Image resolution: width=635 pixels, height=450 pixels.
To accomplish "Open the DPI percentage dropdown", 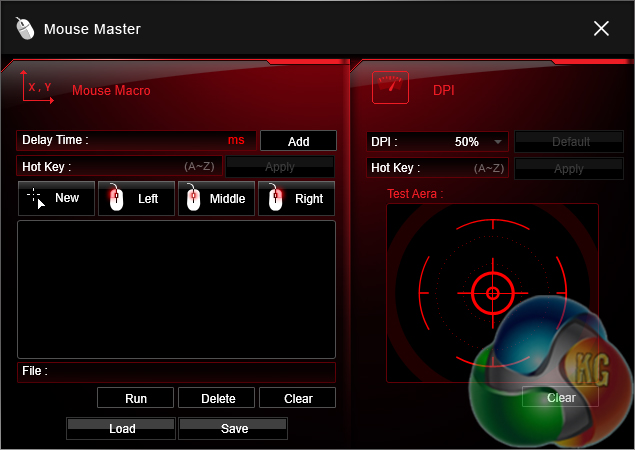I will click(497, 142).
